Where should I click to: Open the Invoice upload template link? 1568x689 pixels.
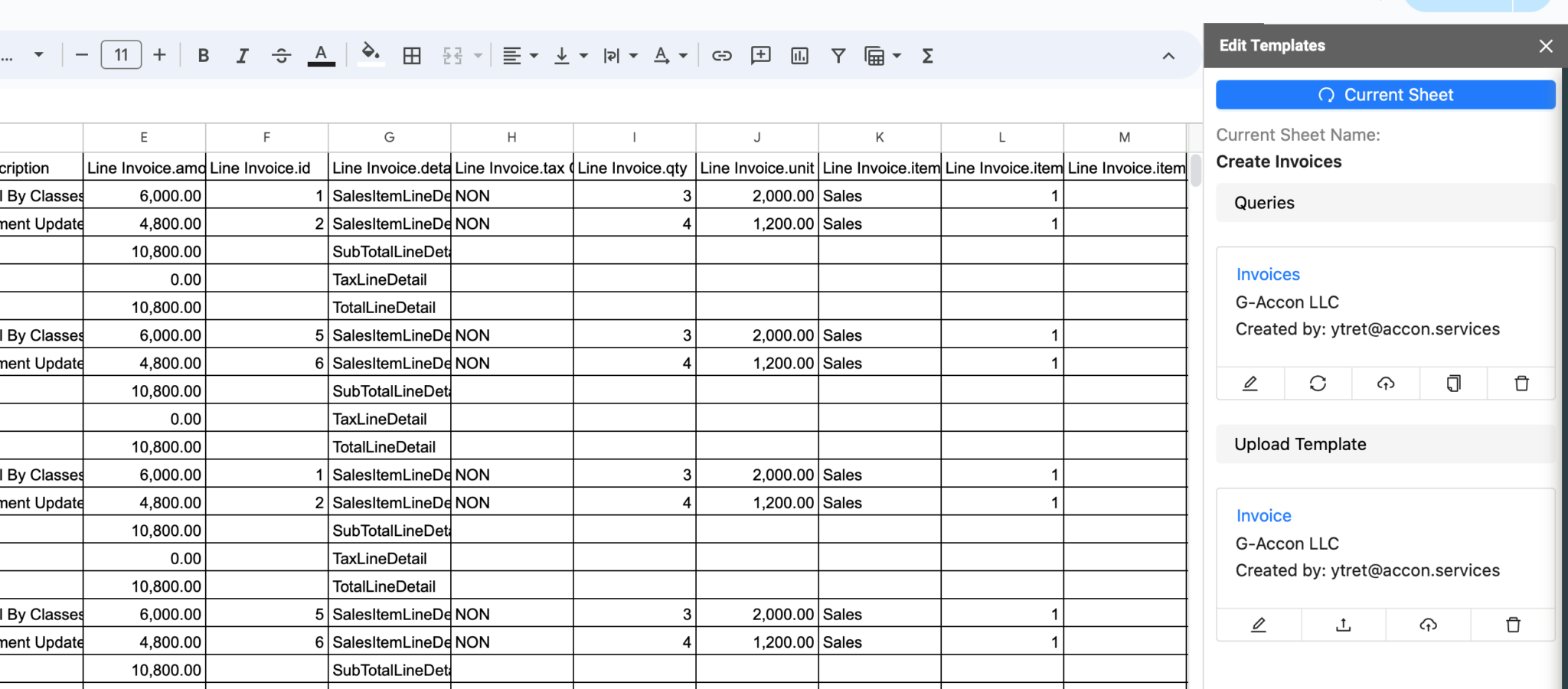click(x=1263, y=516)
